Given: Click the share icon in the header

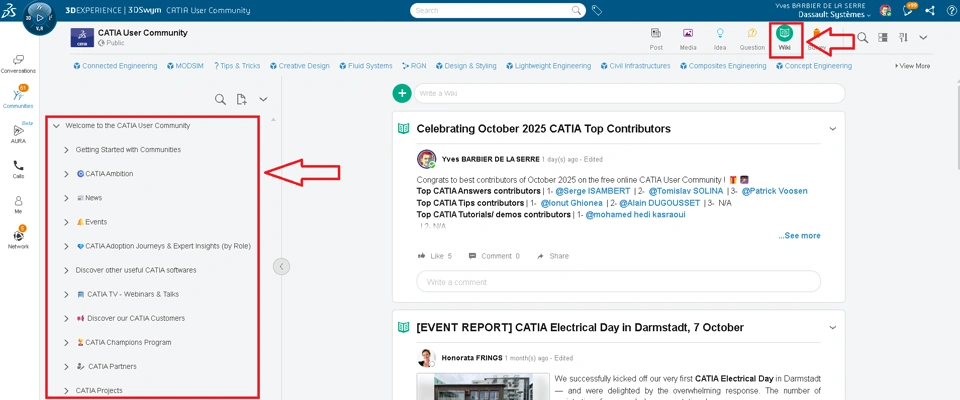Looking at the screenshot, I should click(x=929, y=10).
